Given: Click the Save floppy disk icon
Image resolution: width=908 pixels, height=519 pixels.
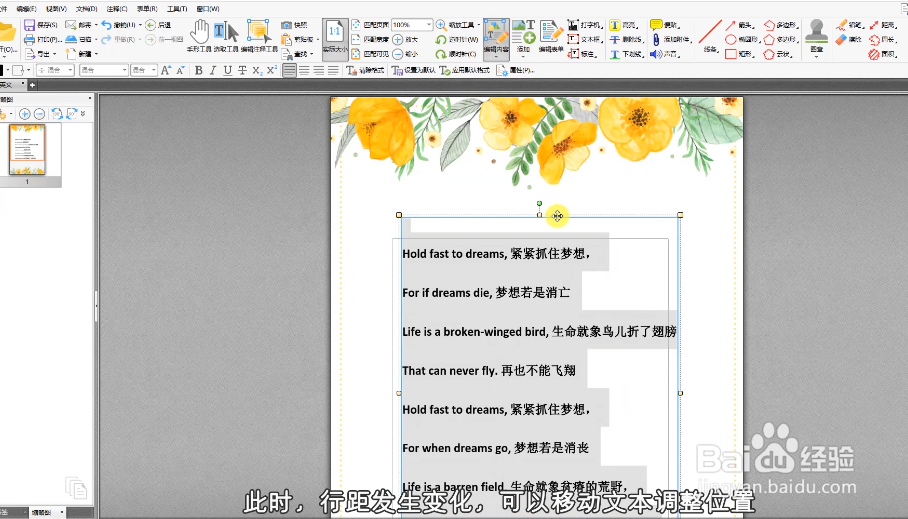Looking at the screenshot, I should (30, 25).
